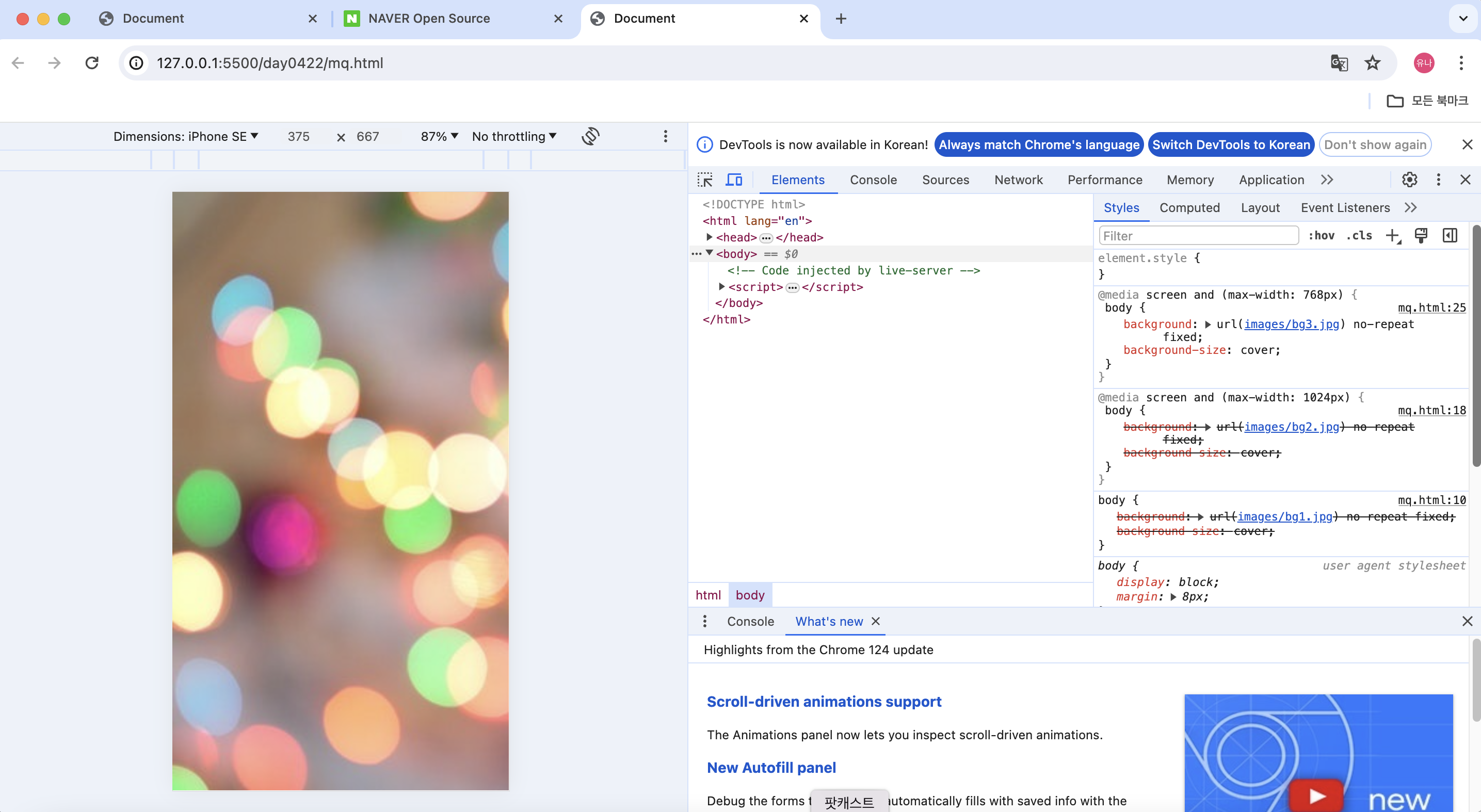This screenshot has height=812, width=1481.
Task: Click the new style rule plus icon
Action: pyautogui.click(x=1392, y=236)
